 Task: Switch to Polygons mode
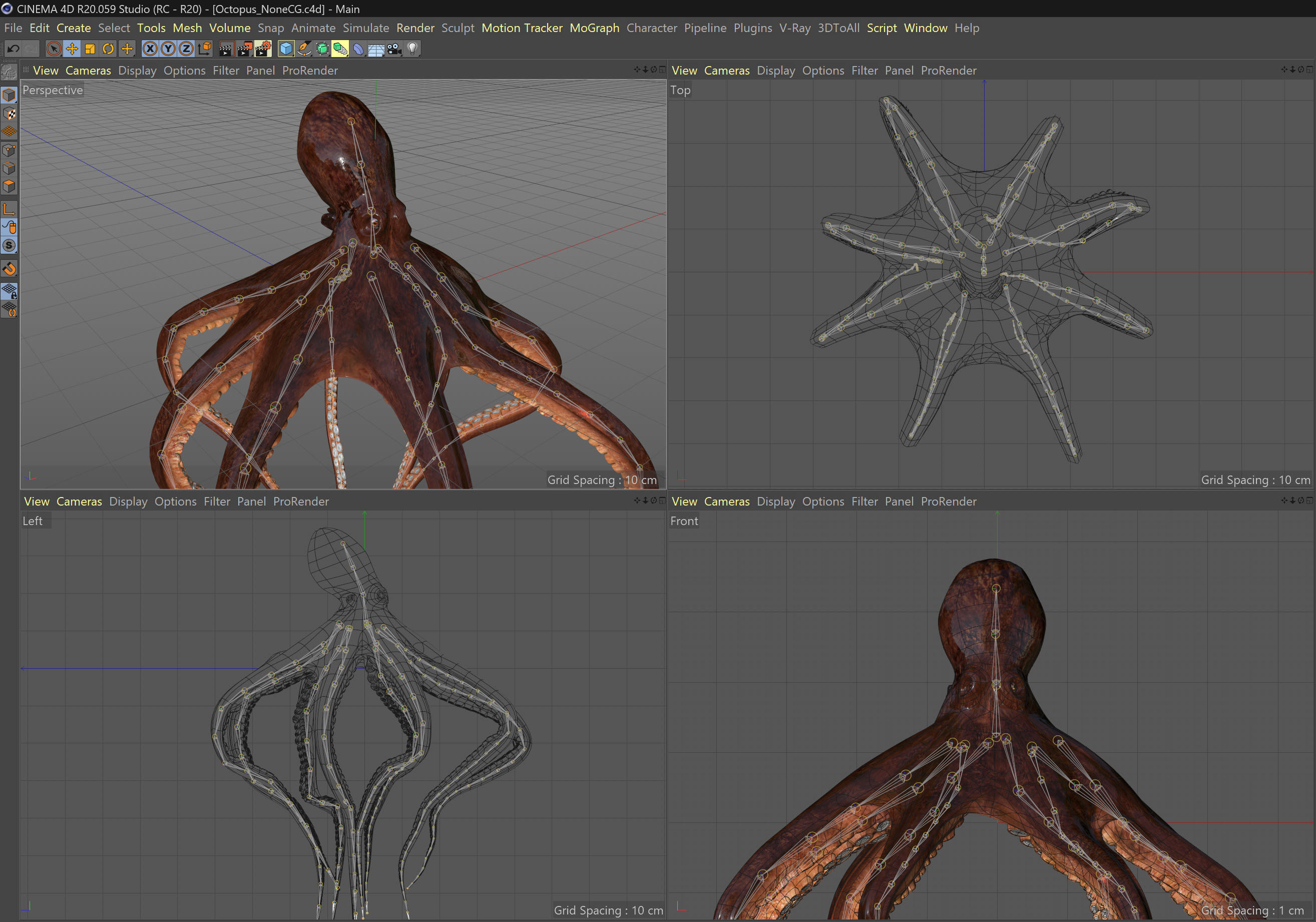pos(9,186)
